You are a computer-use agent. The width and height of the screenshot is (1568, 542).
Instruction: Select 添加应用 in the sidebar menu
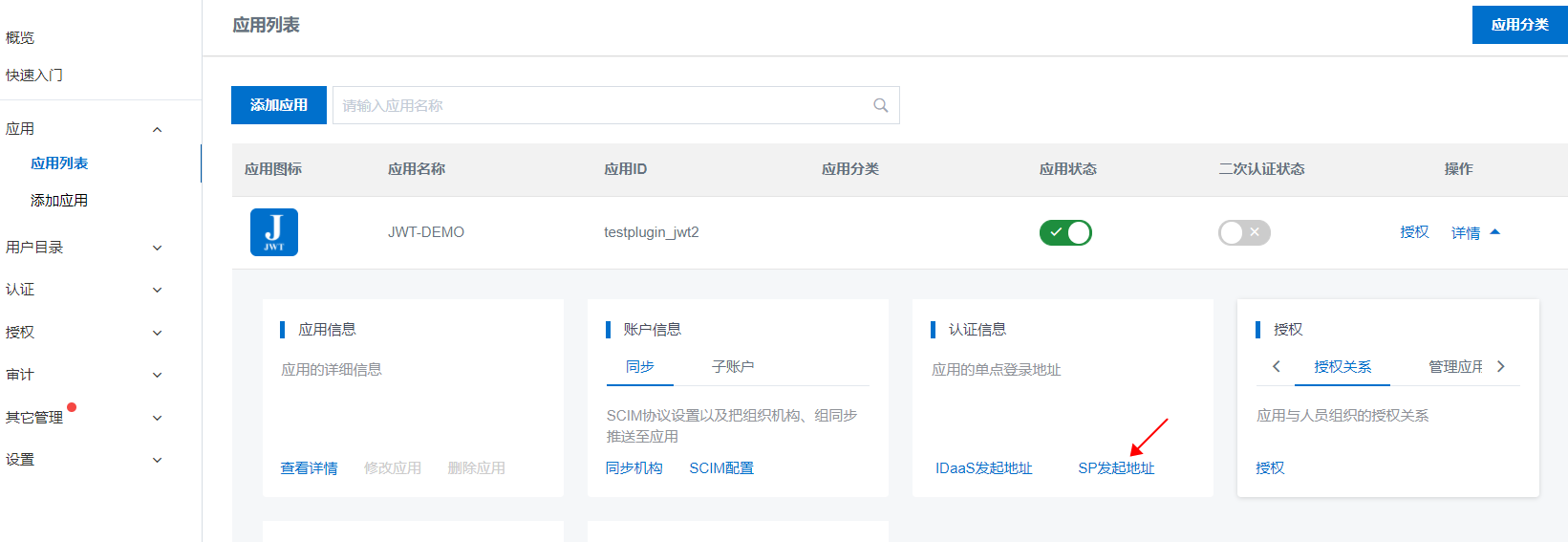[59, 201]
